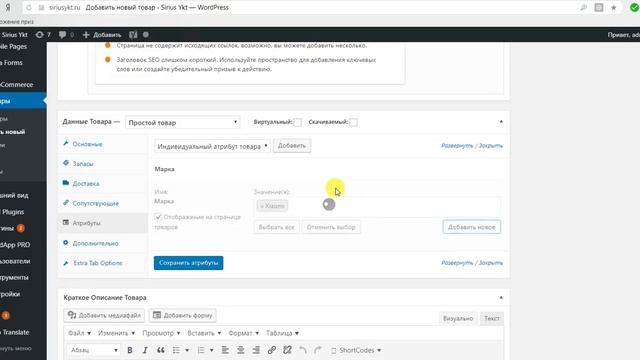Viewport: 640px width, 360px height.
Task: Click the Добавить новое value button
Action: tap(471, 227)
